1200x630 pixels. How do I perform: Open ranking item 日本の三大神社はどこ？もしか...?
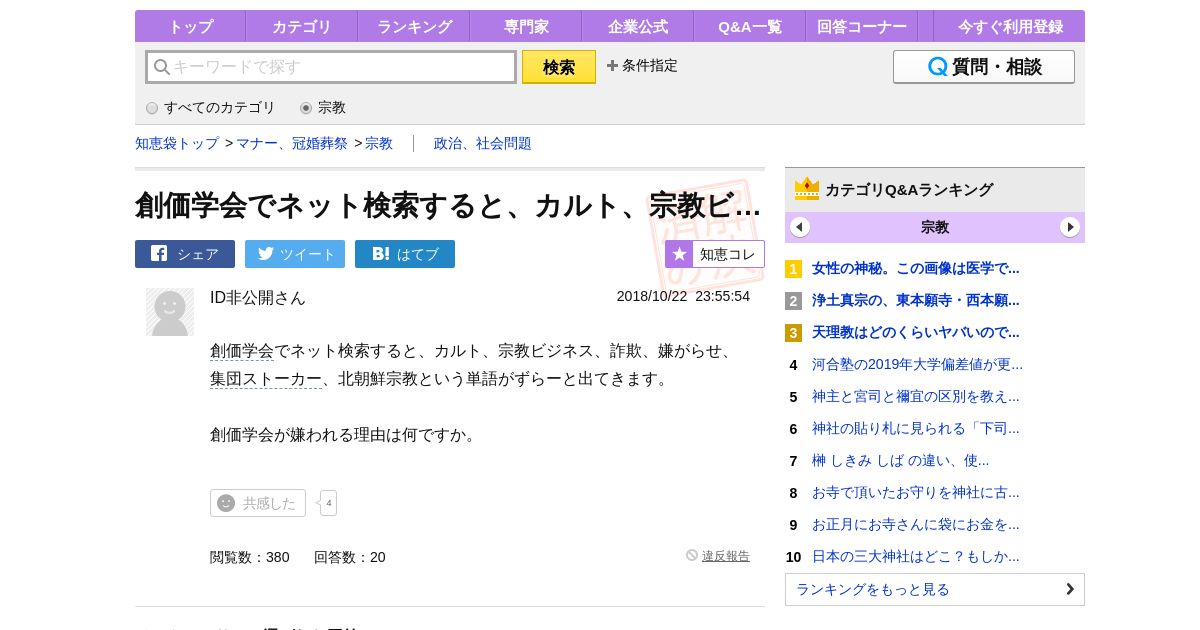[x=916, y=556]
